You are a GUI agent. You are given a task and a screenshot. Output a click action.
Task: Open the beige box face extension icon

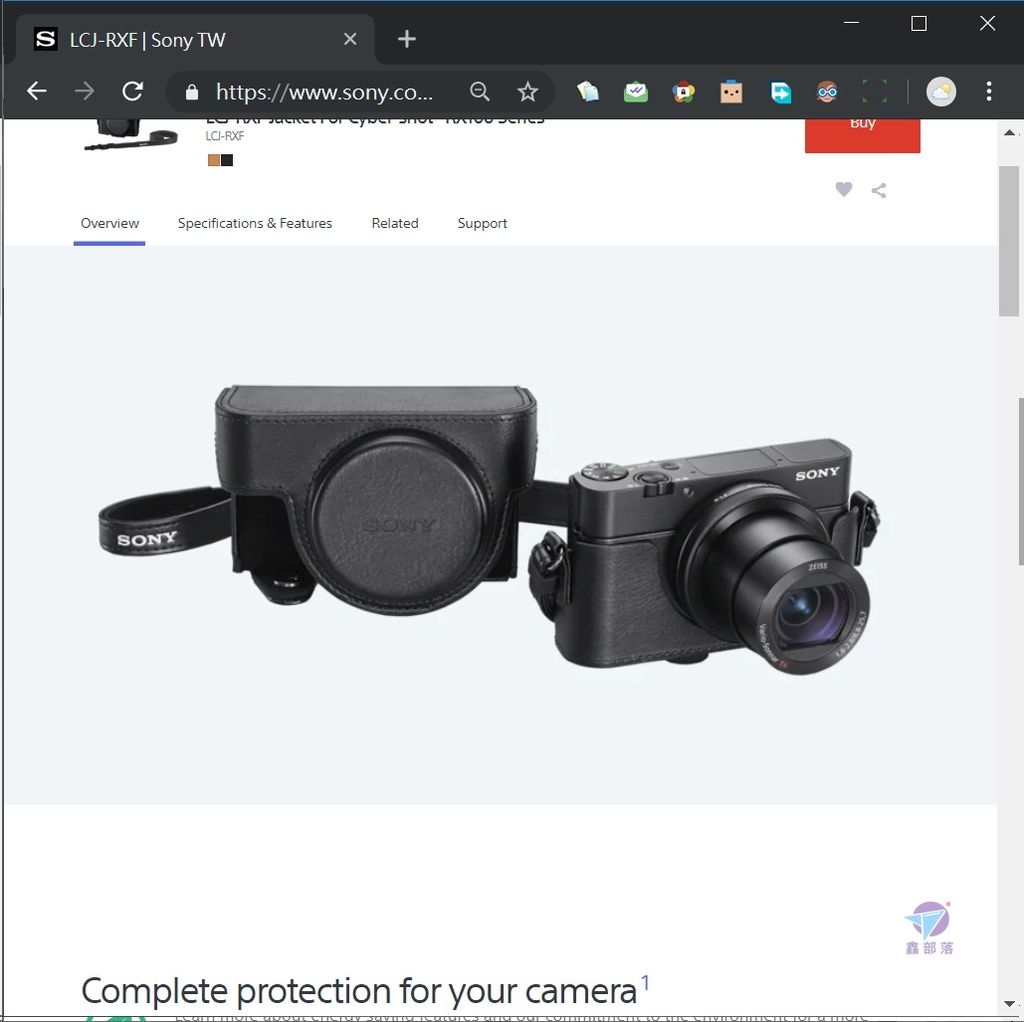point(731,91)
